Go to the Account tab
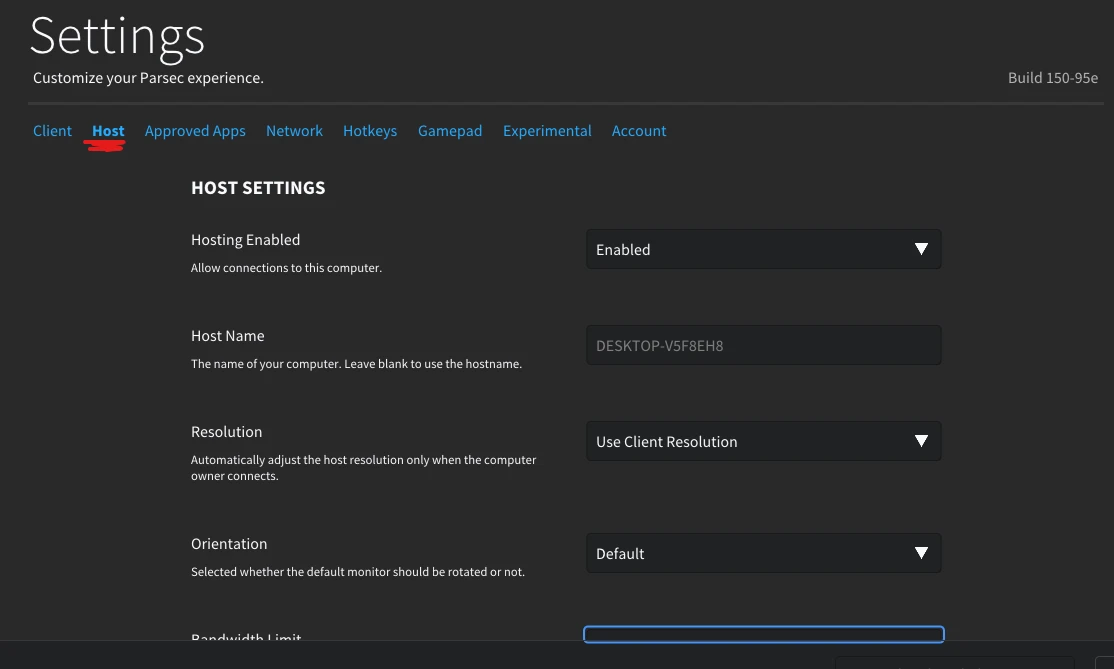The image size is (1114, 669). click(639, 131)
